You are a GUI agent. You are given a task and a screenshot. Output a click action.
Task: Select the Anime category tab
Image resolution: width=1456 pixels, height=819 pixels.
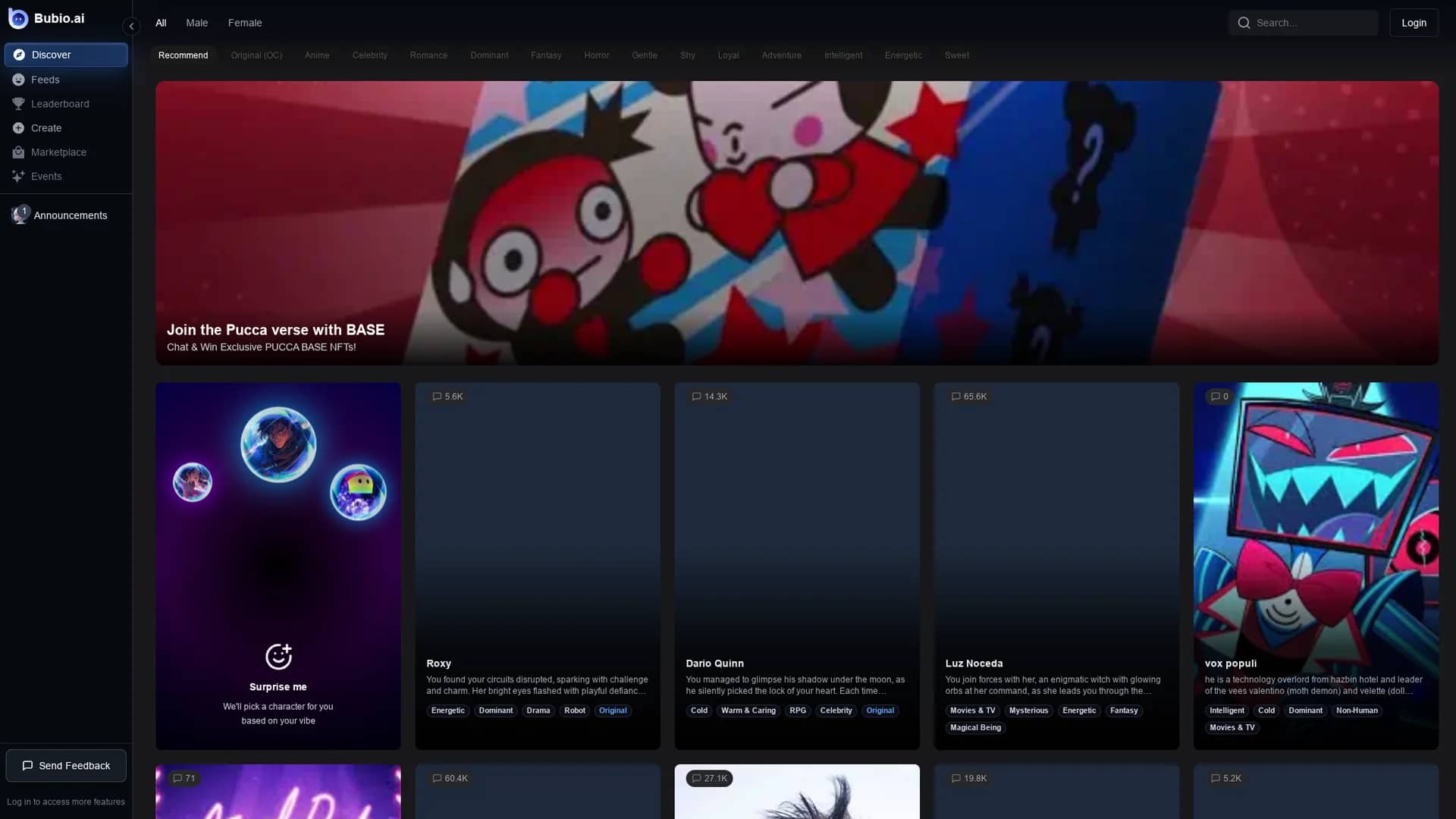coord(317,55)
